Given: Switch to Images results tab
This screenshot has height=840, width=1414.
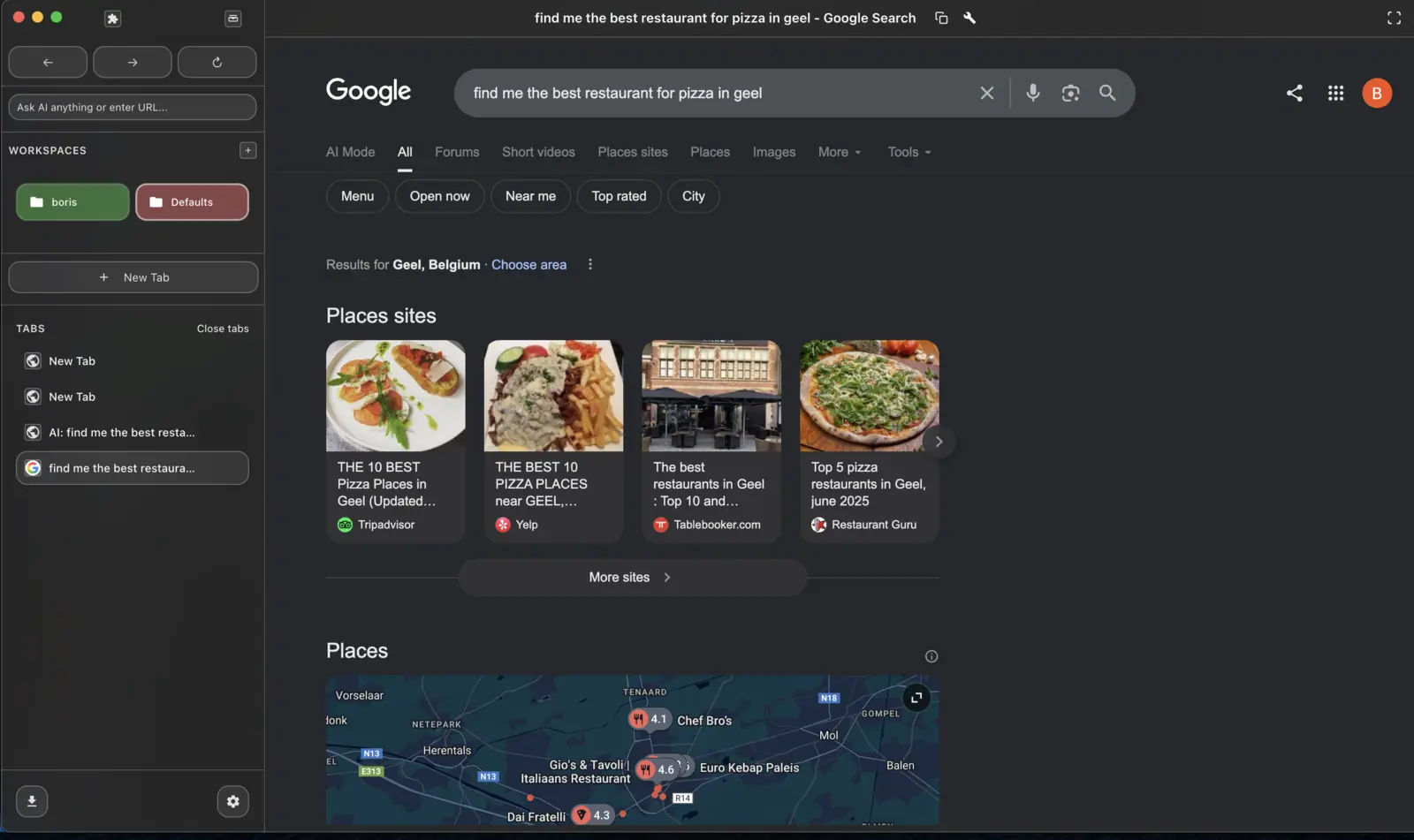Looking at the screenshot, I should (774, 152).
